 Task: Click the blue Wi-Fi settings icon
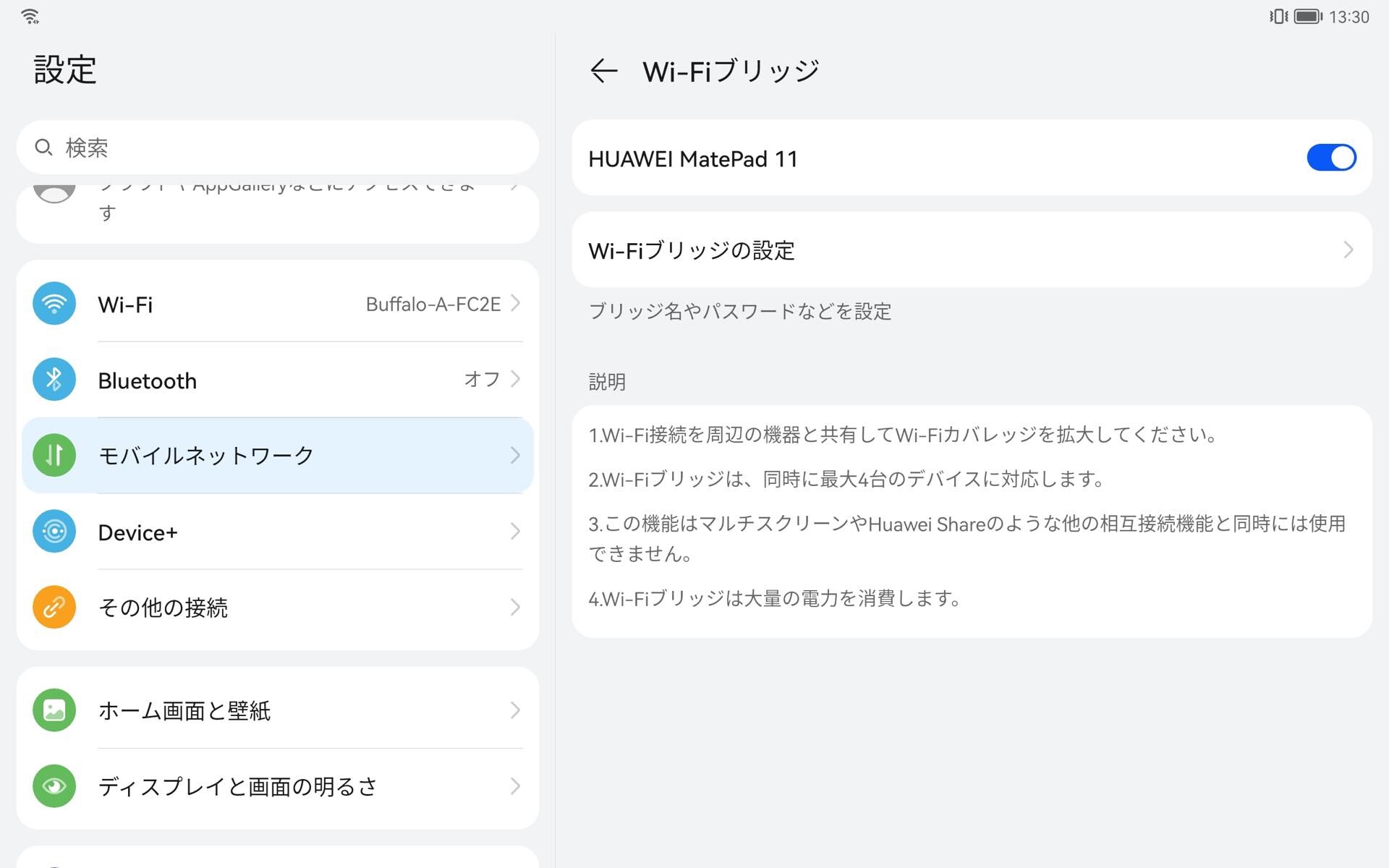coord(54,304)
